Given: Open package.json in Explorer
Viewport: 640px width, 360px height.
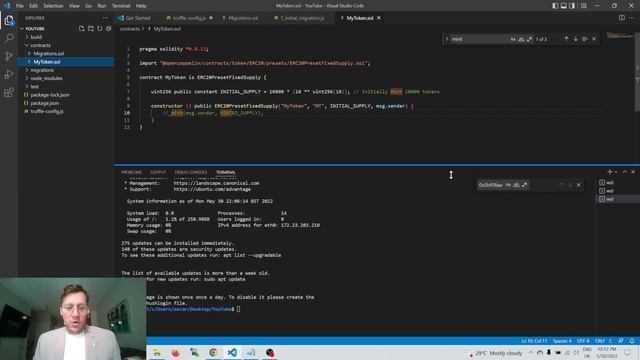Looking at the screenshot, I should (44, 103).
